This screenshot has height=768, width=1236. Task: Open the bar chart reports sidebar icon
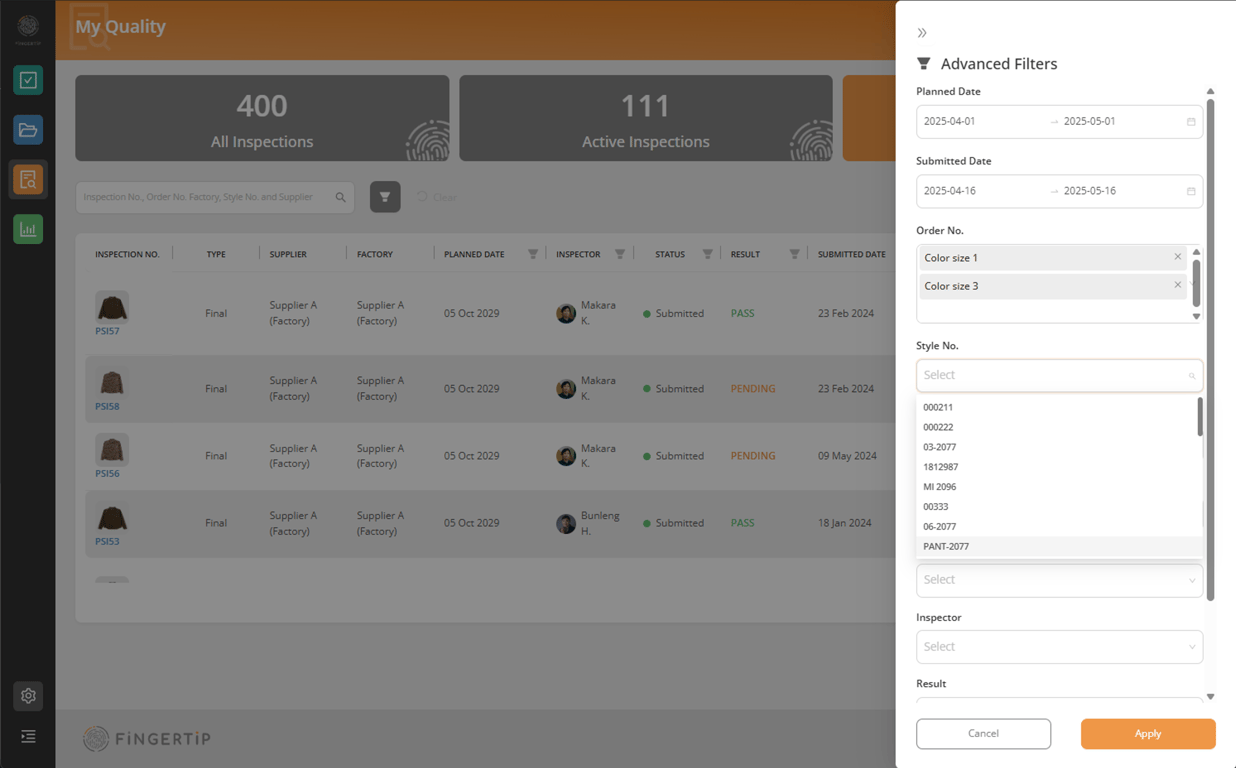(28, 229)
